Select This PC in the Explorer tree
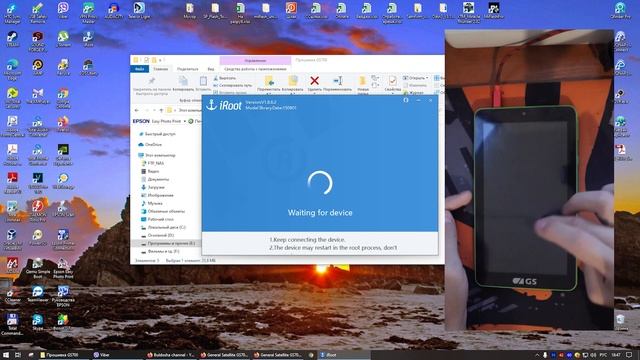640x360 pixels. click(157, 155)
